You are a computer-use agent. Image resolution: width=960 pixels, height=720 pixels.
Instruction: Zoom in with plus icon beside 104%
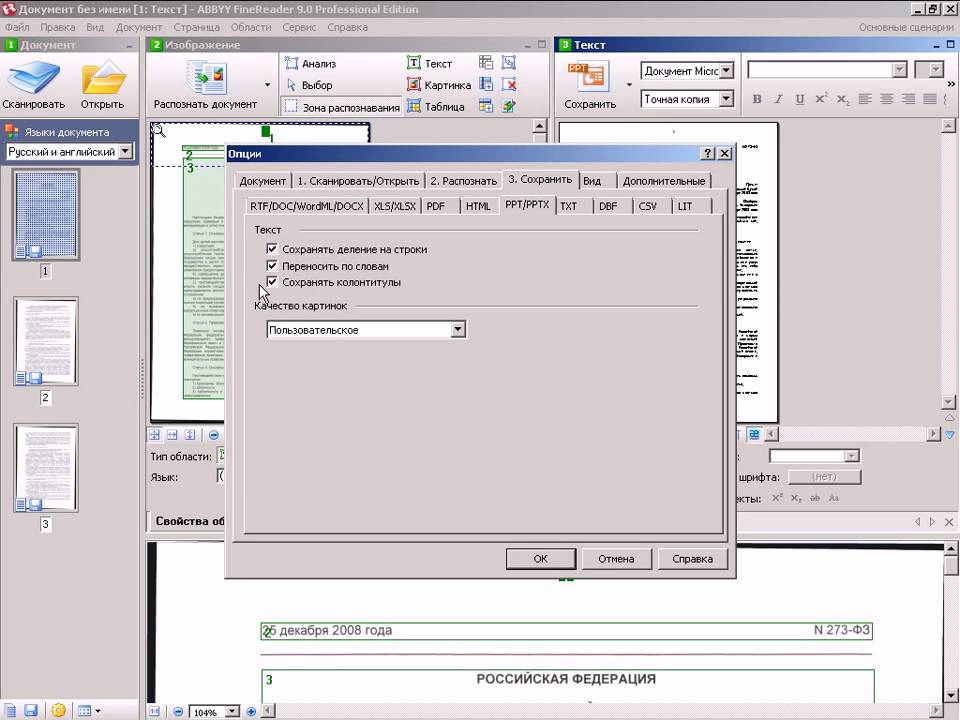click(251, 711)
